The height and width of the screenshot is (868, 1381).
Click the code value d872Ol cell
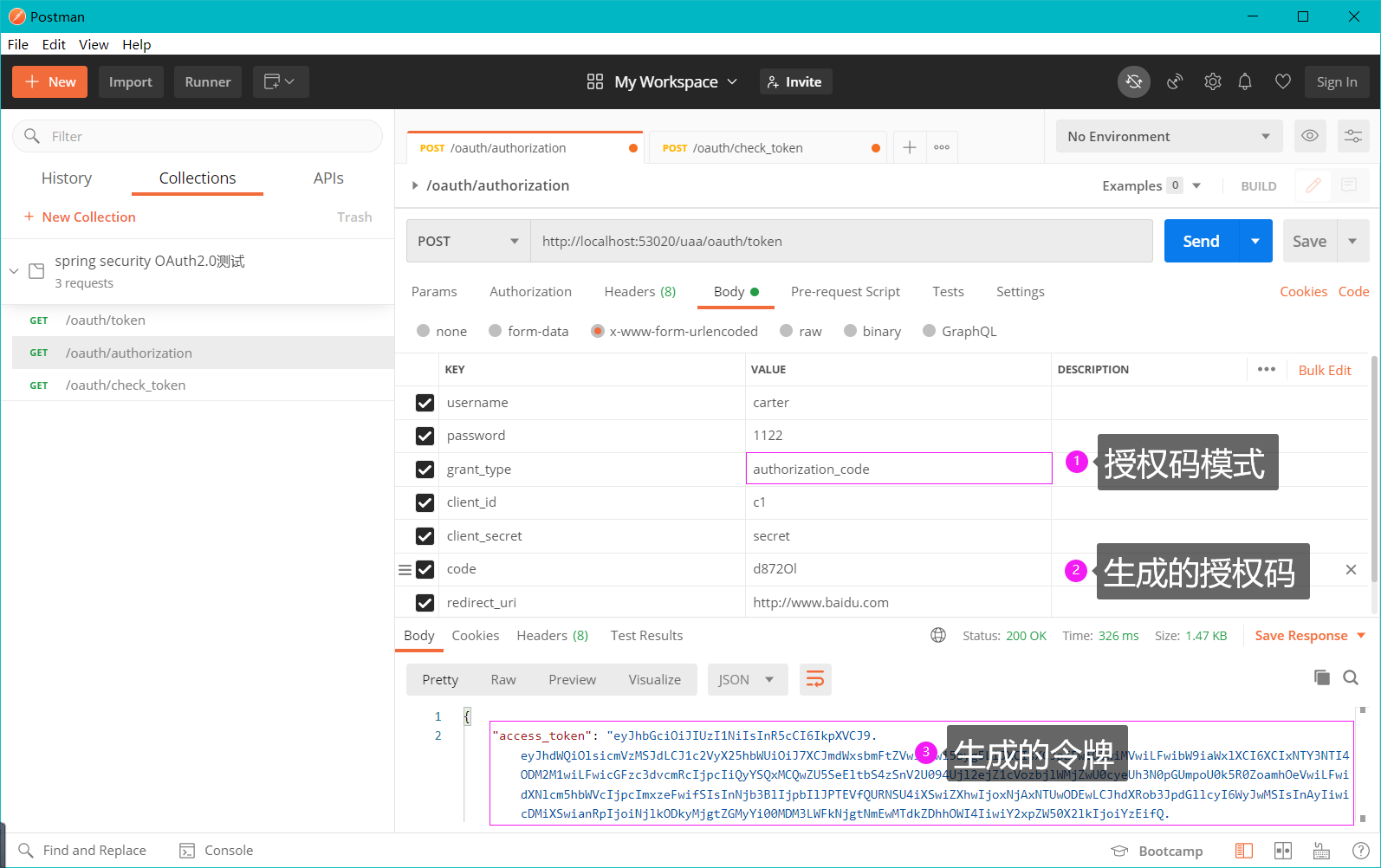(x=898, y=569)
